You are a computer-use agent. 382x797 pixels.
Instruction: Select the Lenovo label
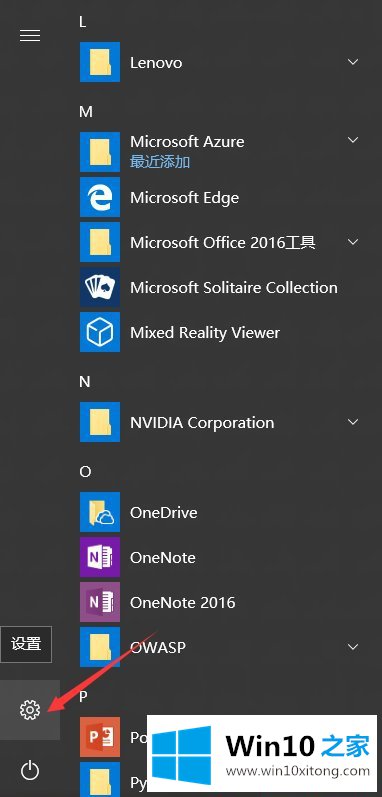(x=156, y=63)
